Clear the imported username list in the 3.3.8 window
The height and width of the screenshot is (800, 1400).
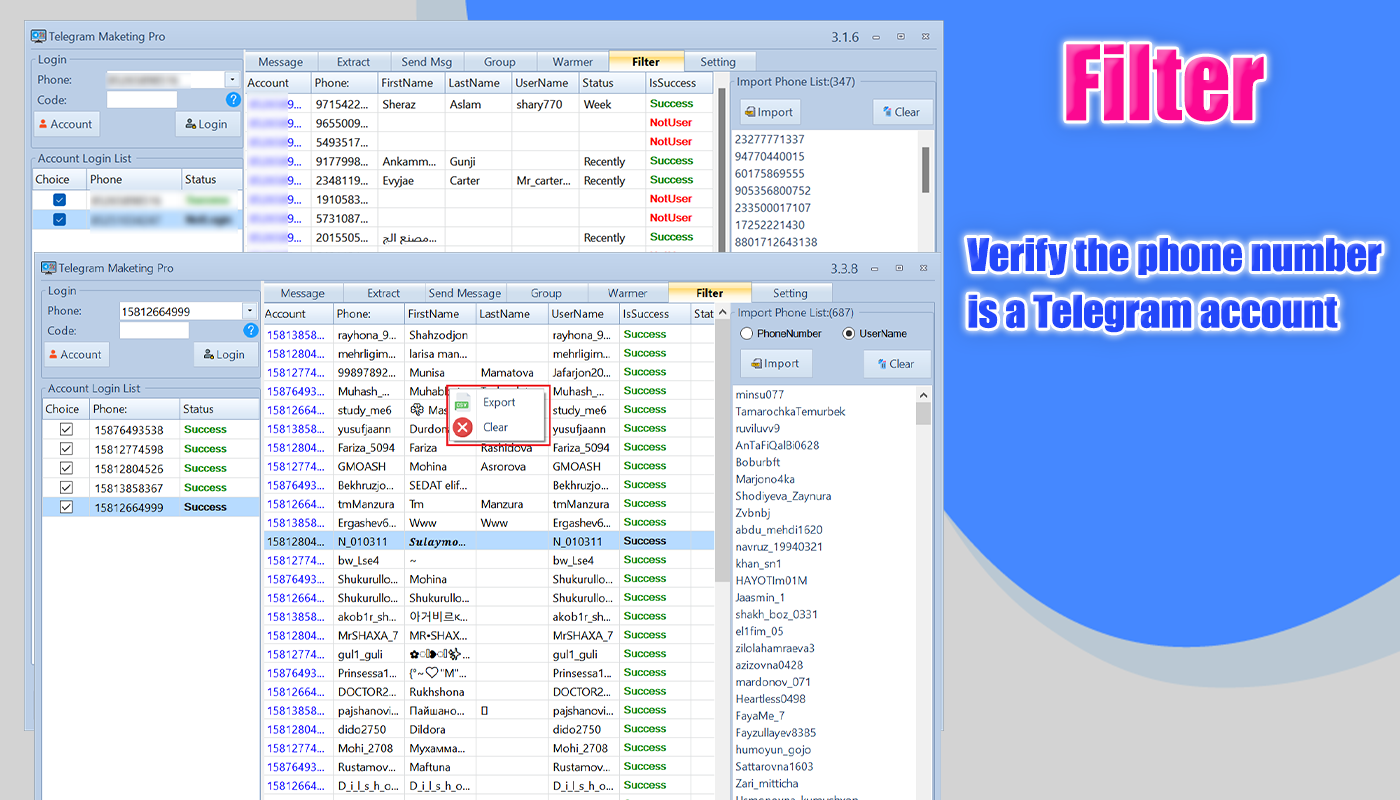896,364
